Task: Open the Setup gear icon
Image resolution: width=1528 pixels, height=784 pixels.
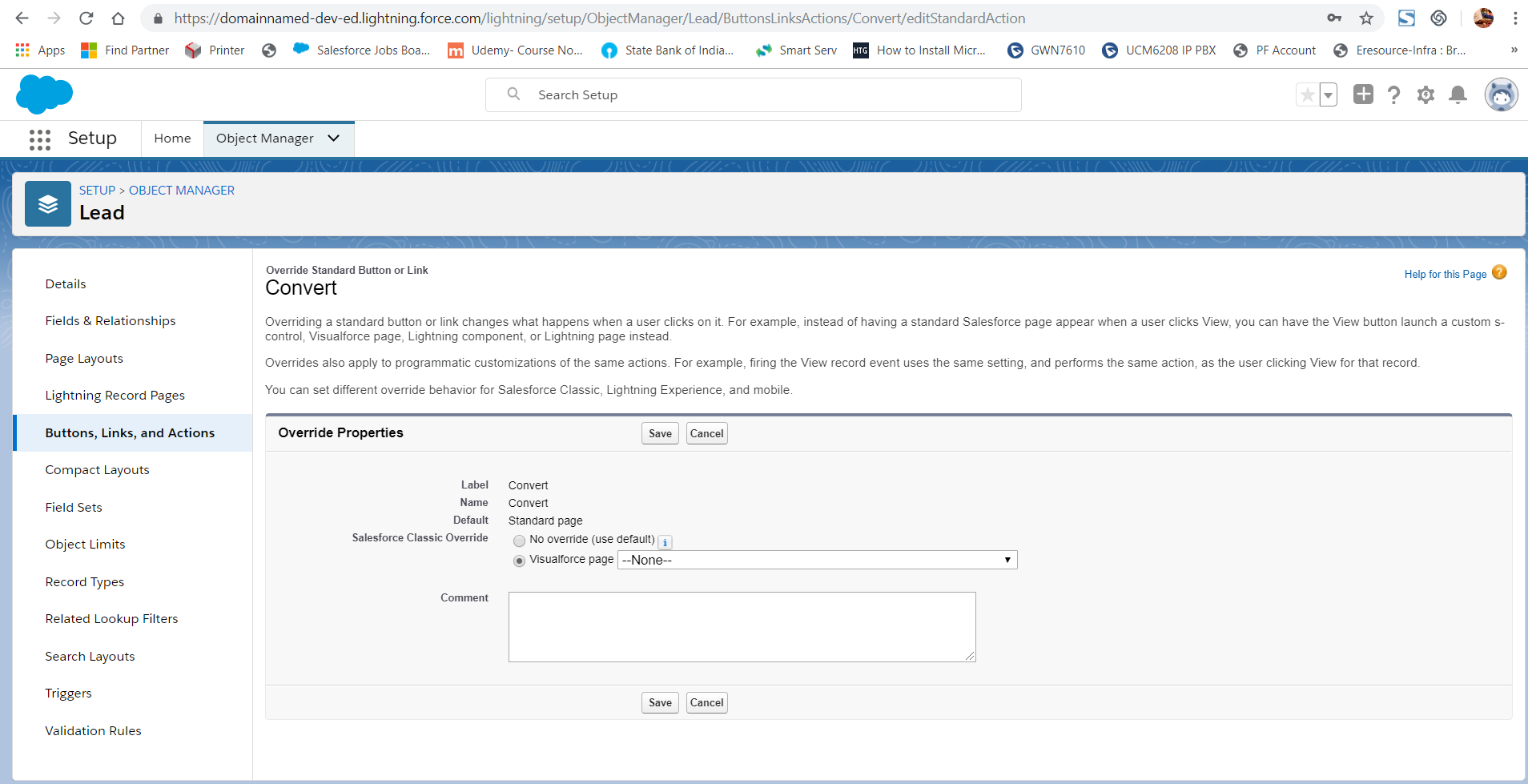Action: tap(1425, 94)
